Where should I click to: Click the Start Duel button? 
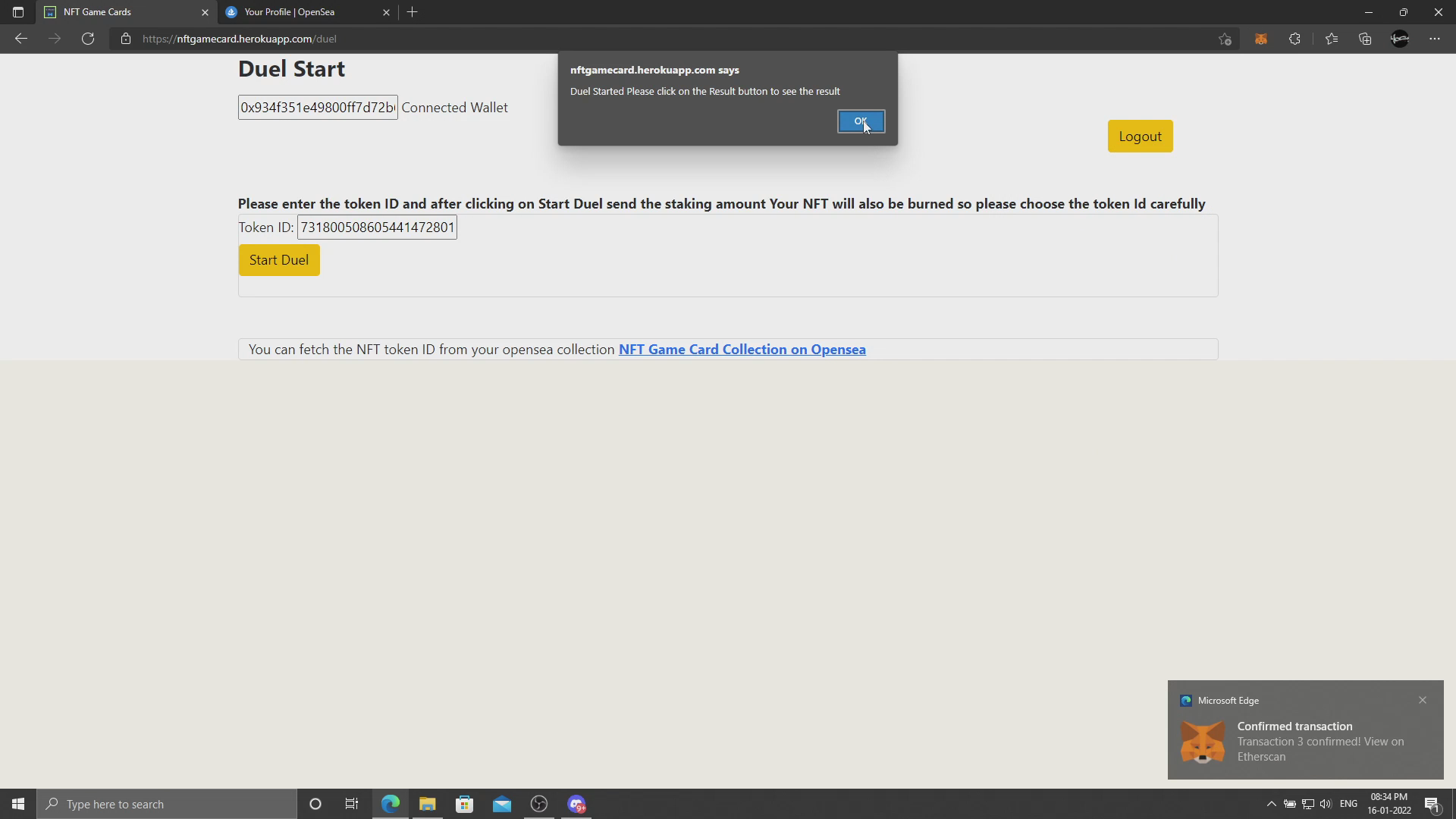pyautogui.click(x=279, y=260)
